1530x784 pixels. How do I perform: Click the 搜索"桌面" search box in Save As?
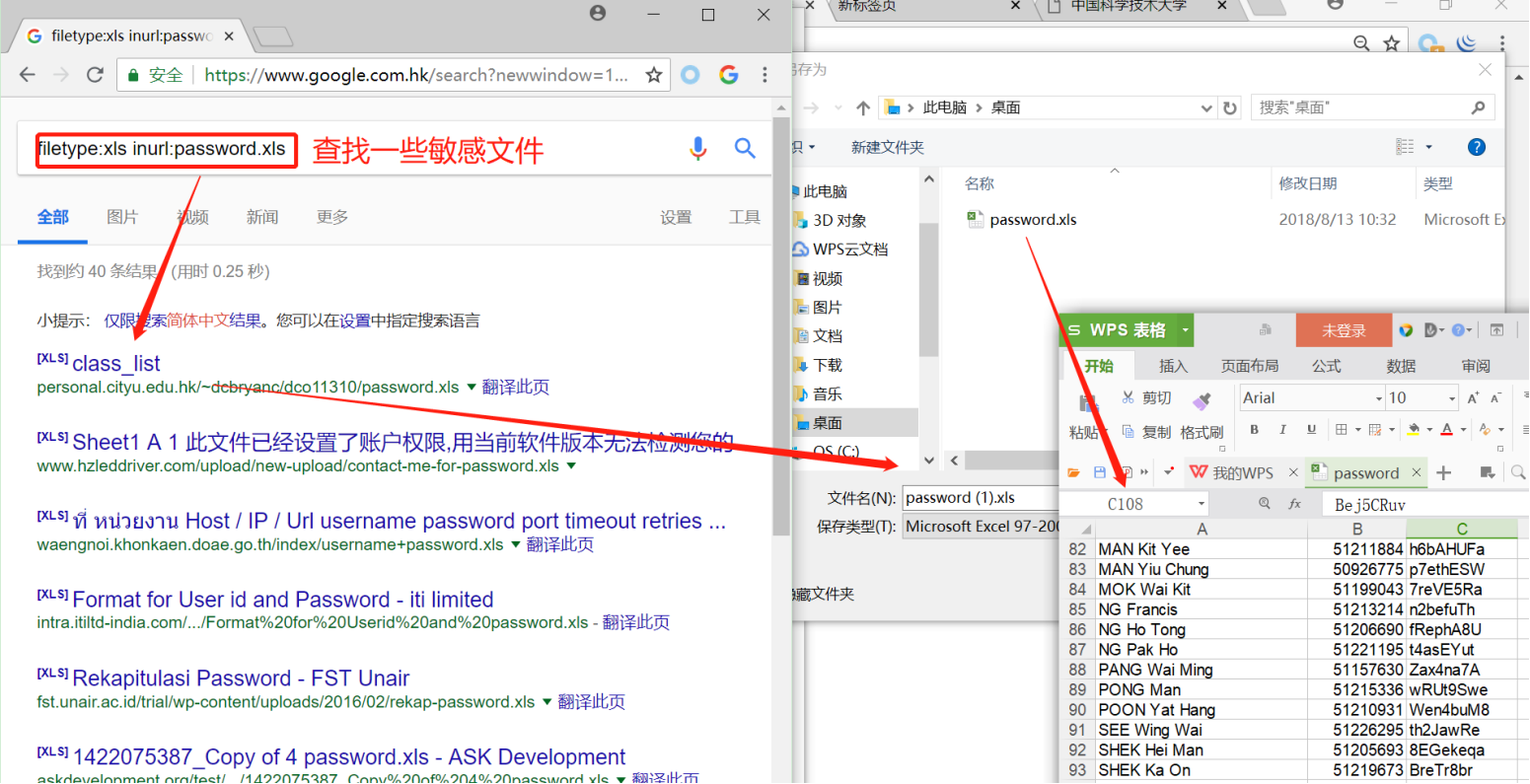1372,107
